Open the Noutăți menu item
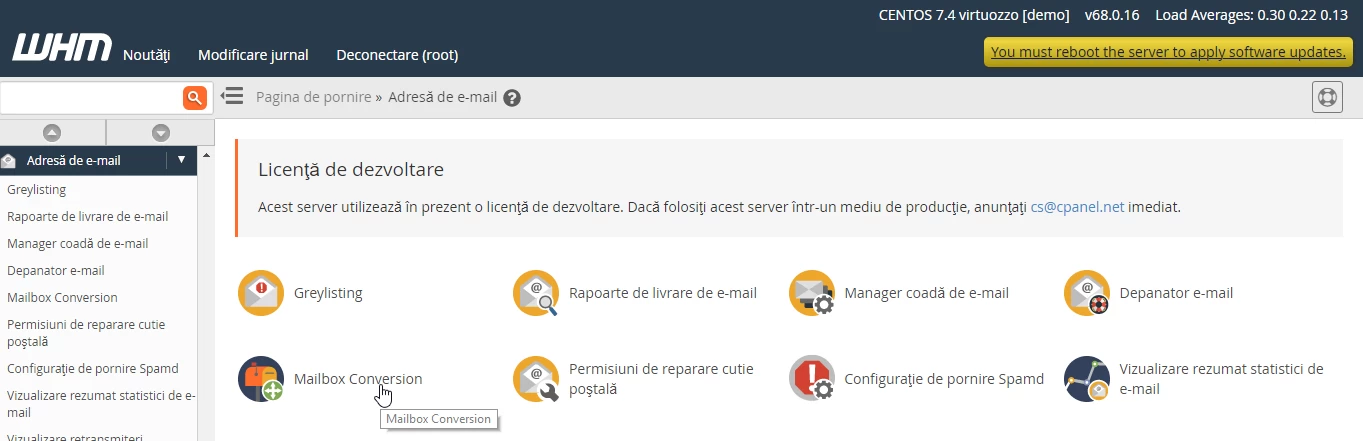The width and height of the screenshot is (1363, 441). [147, 55]
